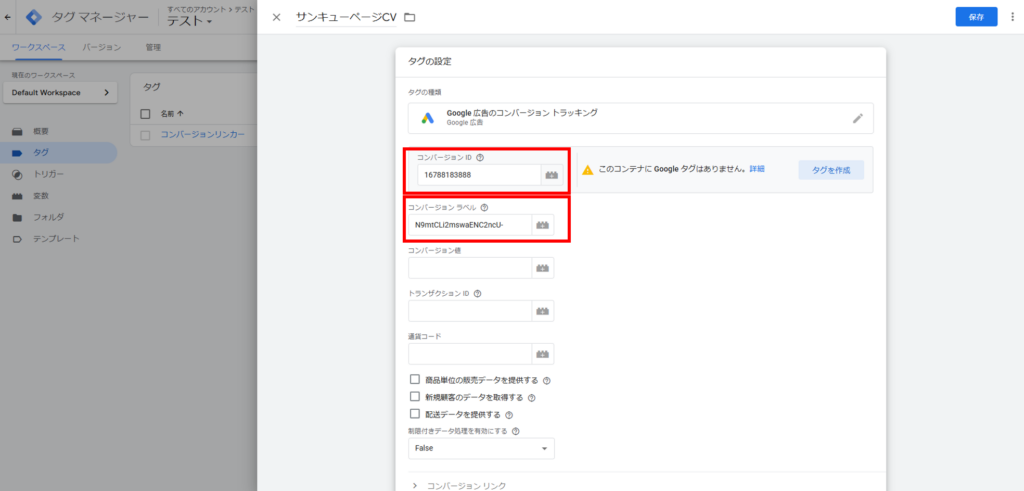Image resolution: width=1024 pixels, height=491 pixels.
Task: Click the 通貨コード input field
Action: pos(470,354)
